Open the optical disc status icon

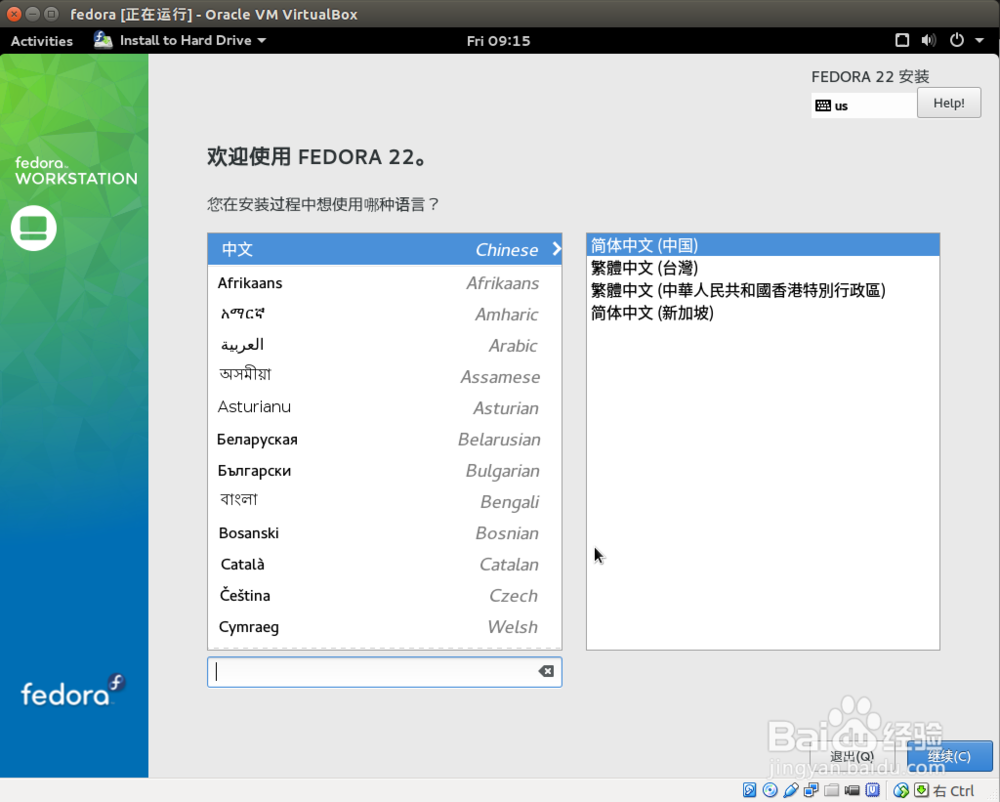click(770, 791)
